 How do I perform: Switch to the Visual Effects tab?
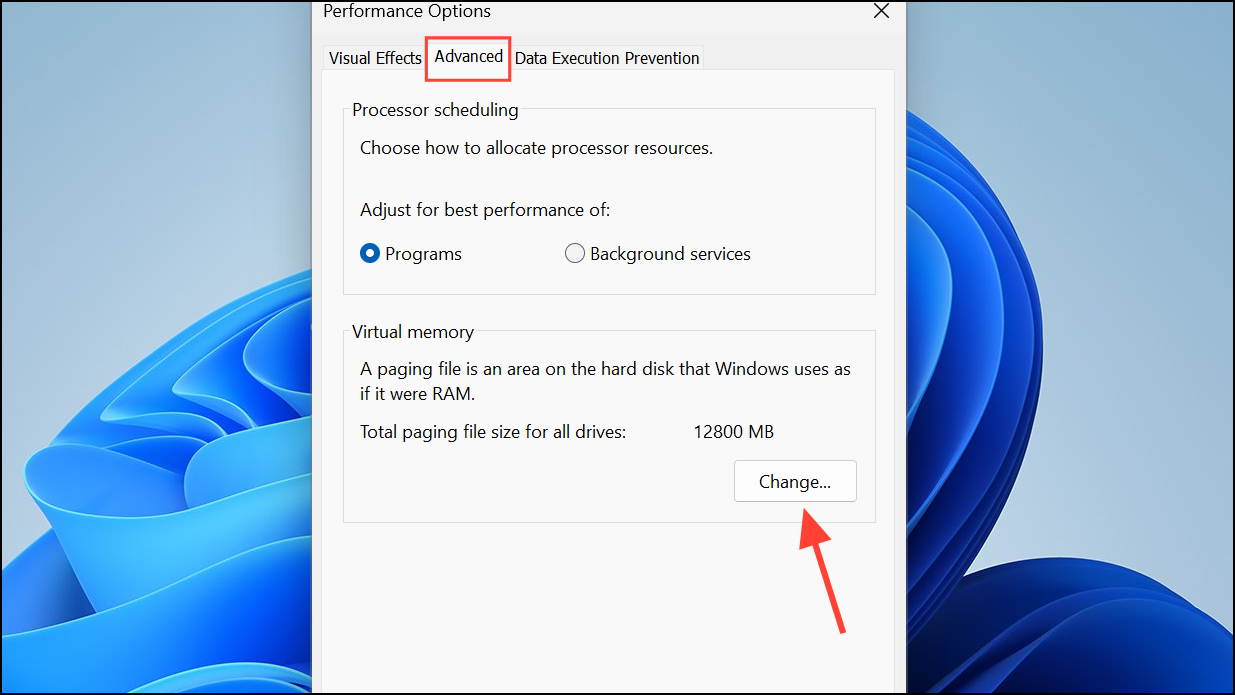(x=374, y=58)
